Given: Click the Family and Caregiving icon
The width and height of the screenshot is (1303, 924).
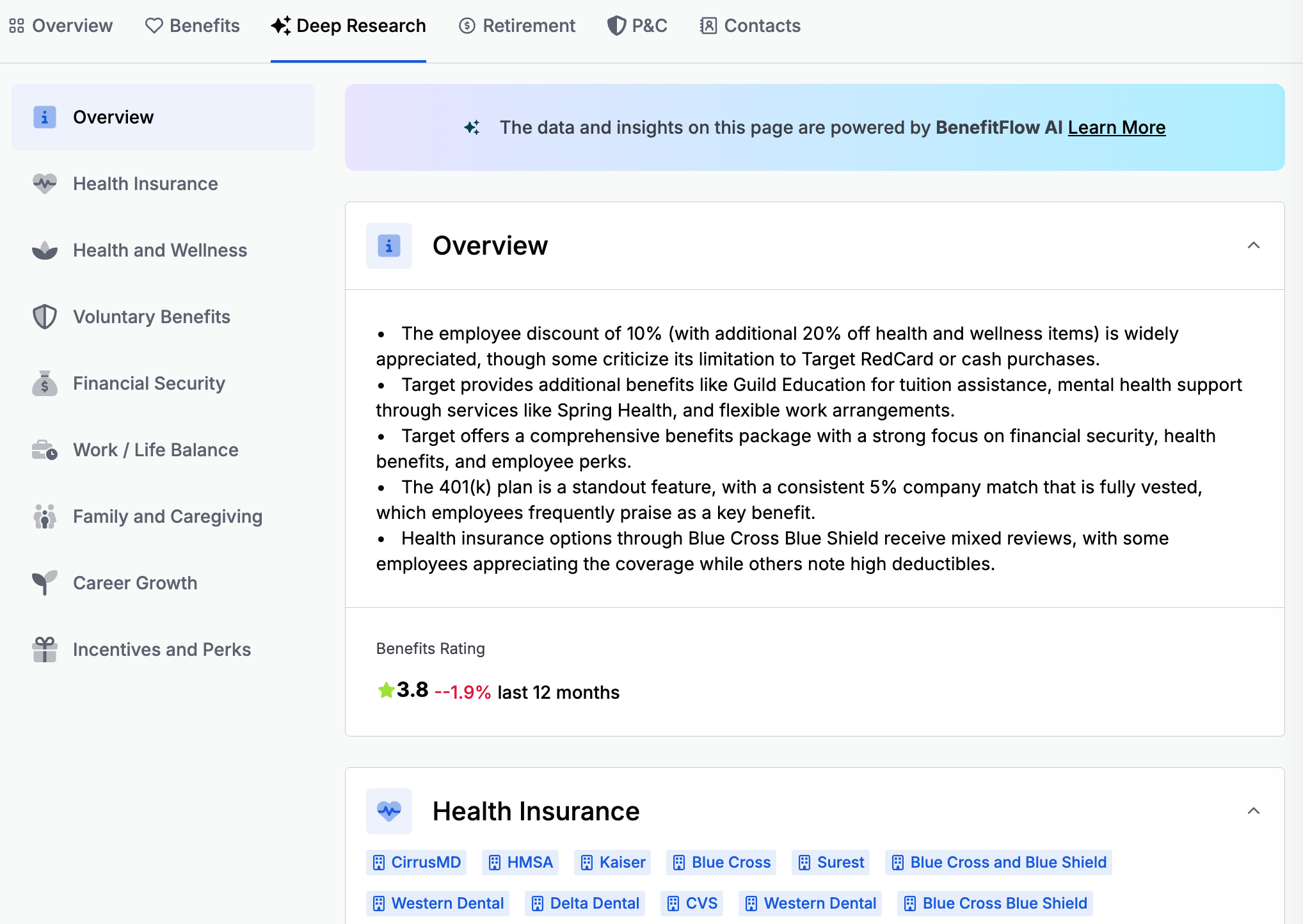Looking at the screenshot, I should click(x=44, y=516).
